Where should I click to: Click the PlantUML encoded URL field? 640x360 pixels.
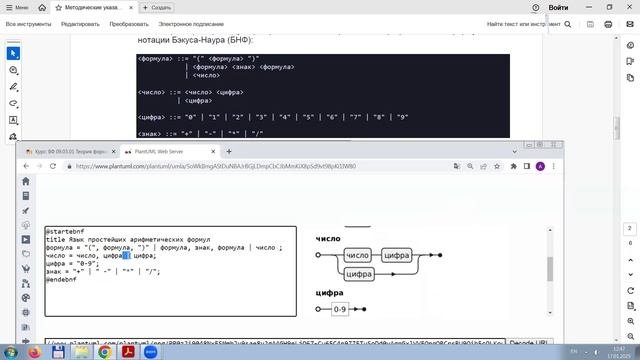point(275,342)
